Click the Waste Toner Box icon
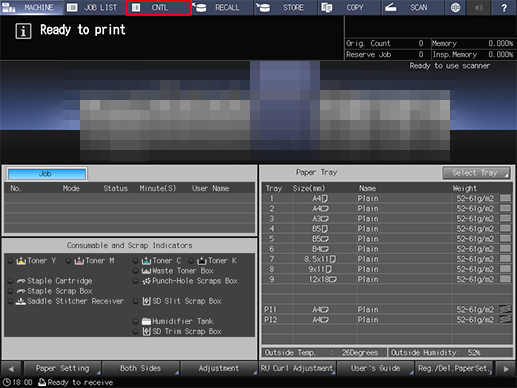 (x=146, y=271)
